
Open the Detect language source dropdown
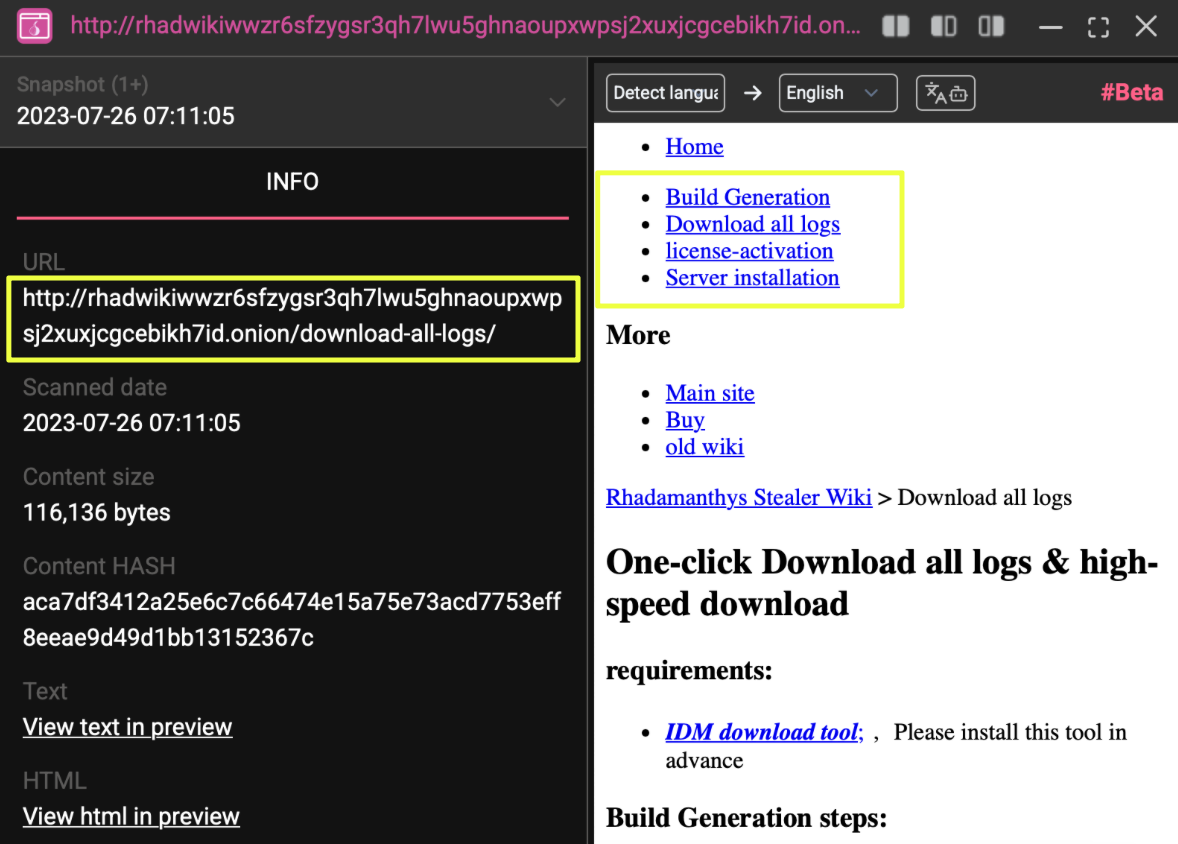665,93
